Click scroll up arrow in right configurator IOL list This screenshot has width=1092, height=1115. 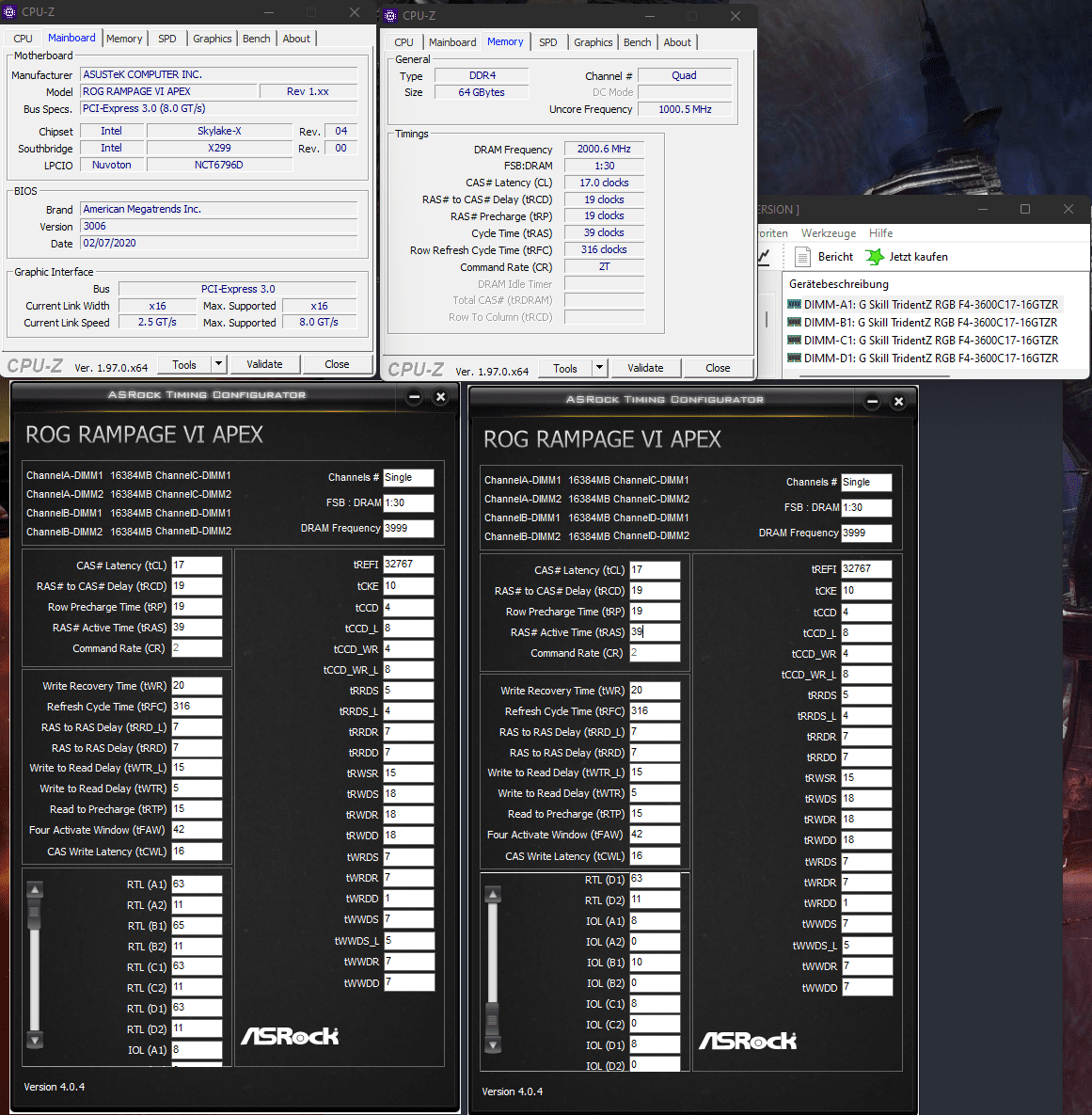coord(493,895)
